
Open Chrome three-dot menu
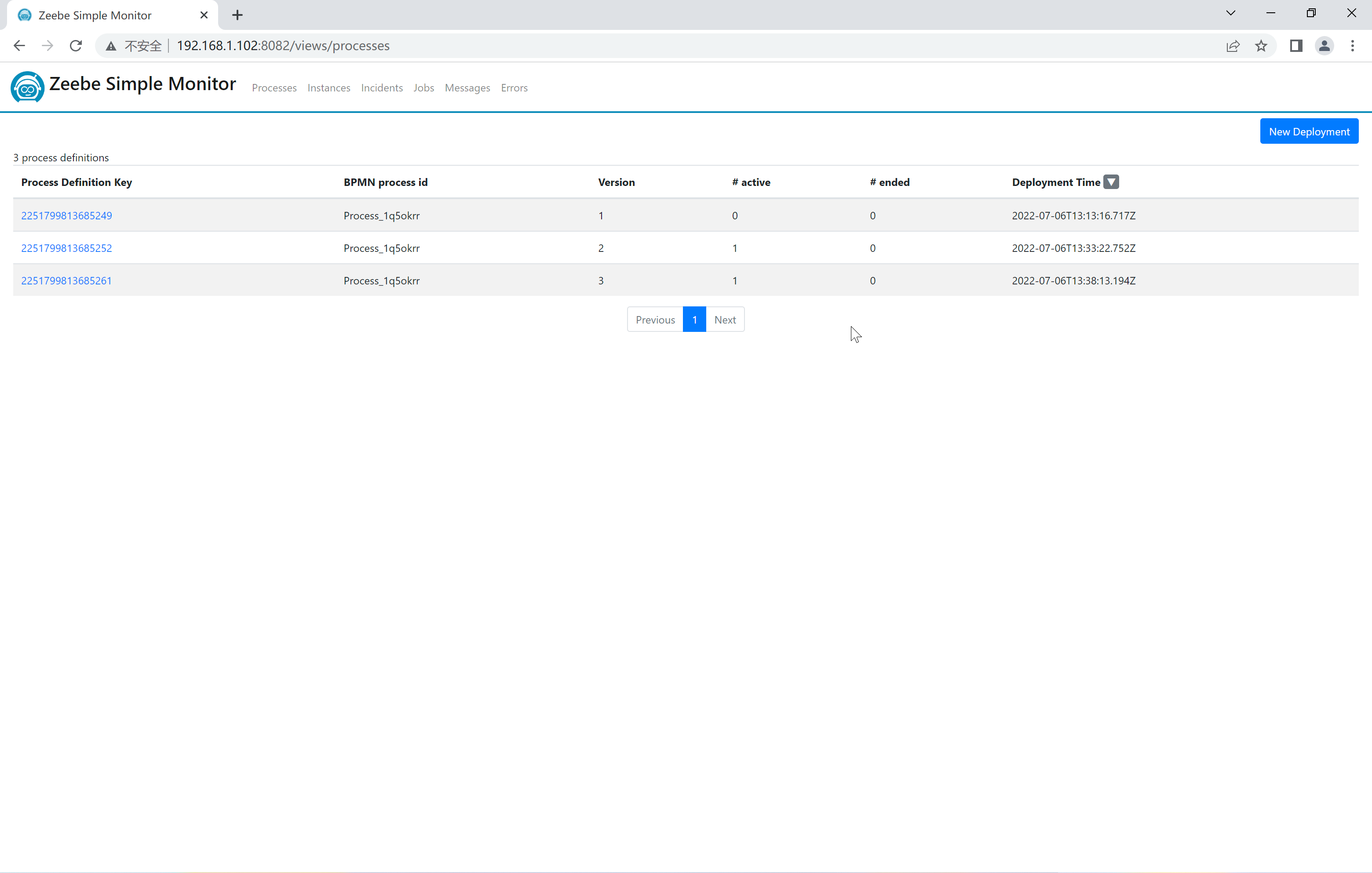(x=1352, y=46)
